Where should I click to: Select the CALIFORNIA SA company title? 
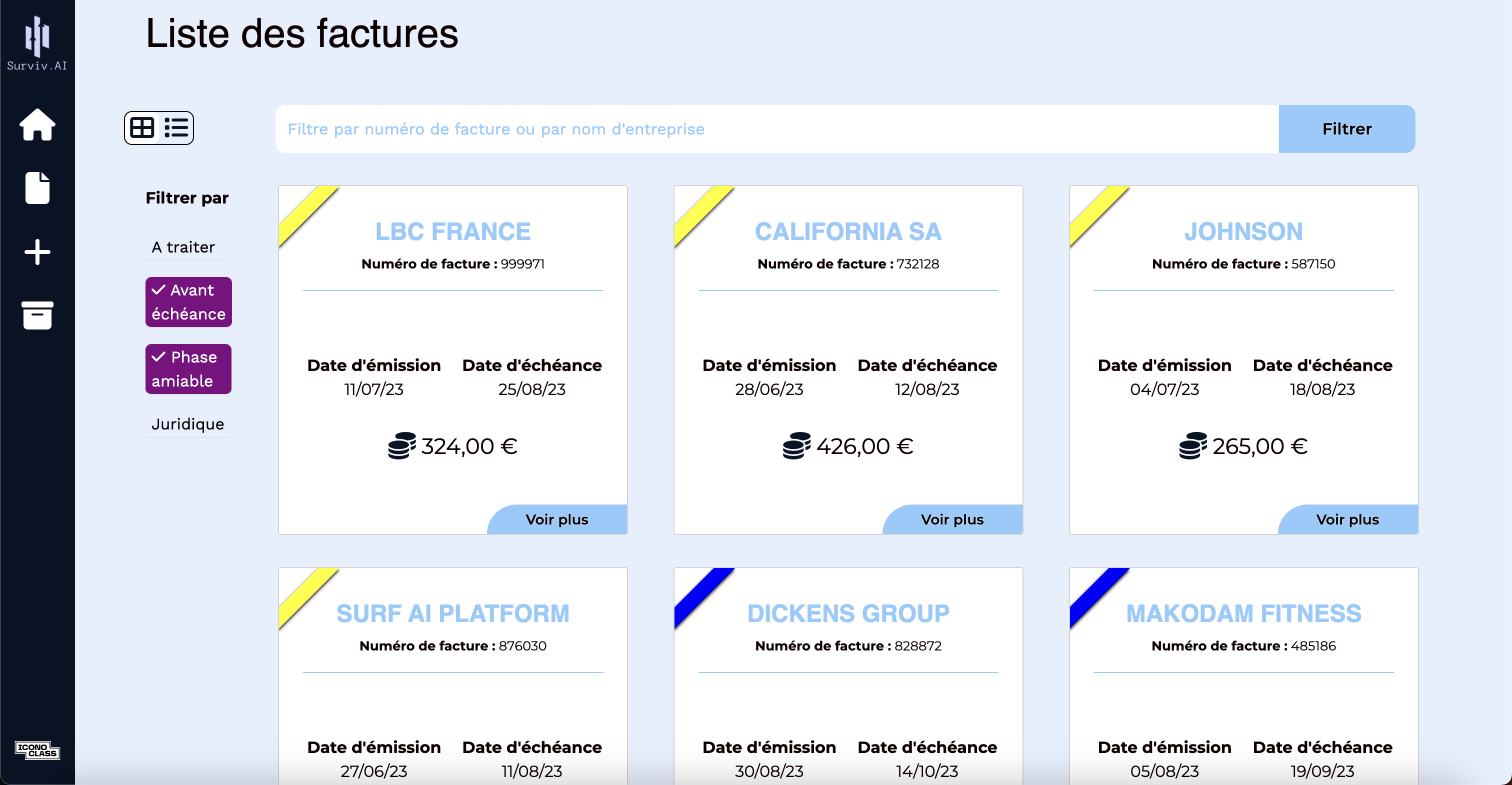pyautogui.click(x=848, y=231)
